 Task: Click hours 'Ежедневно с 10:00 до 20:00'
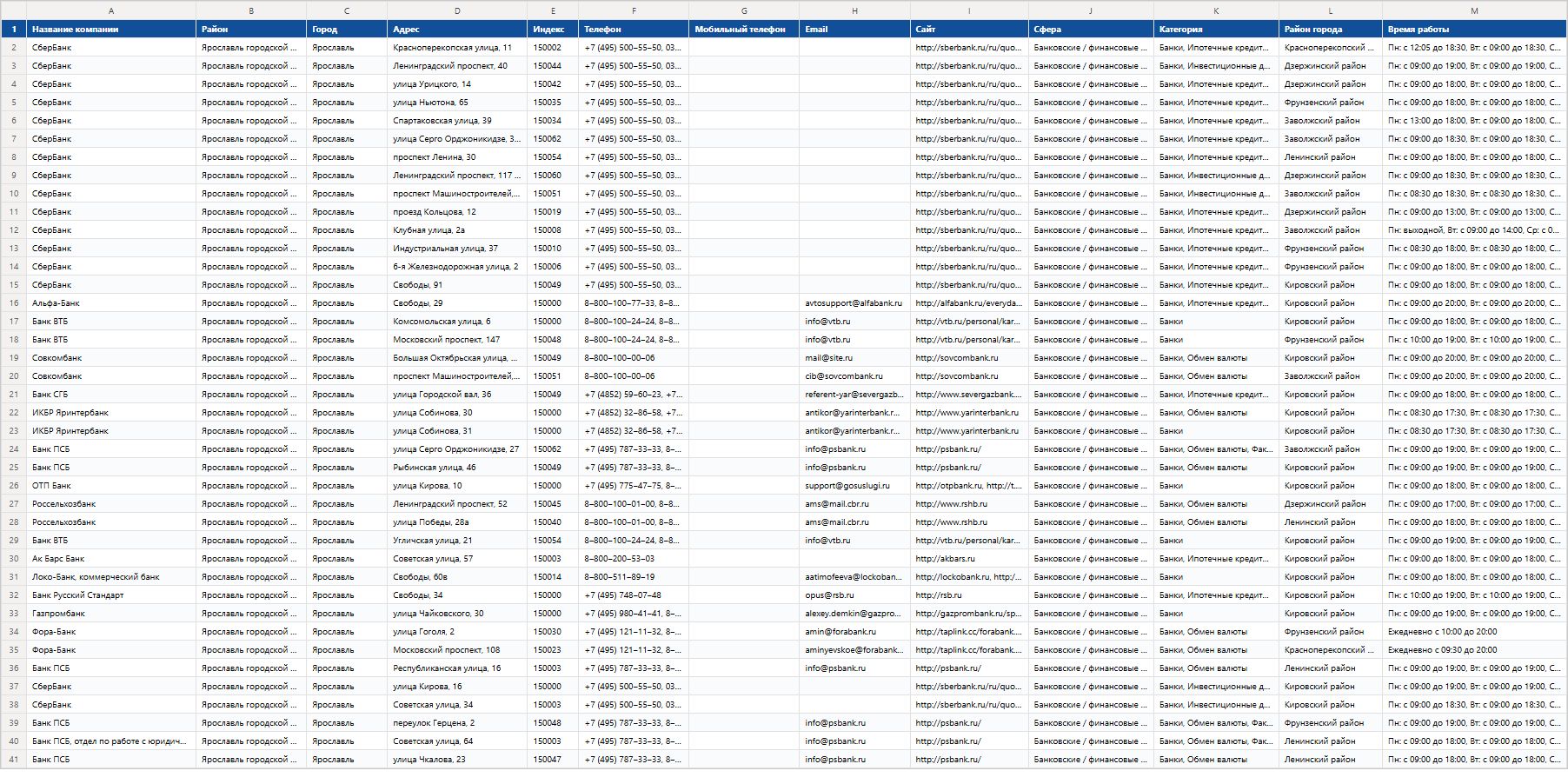click(x=1474, y=632)
